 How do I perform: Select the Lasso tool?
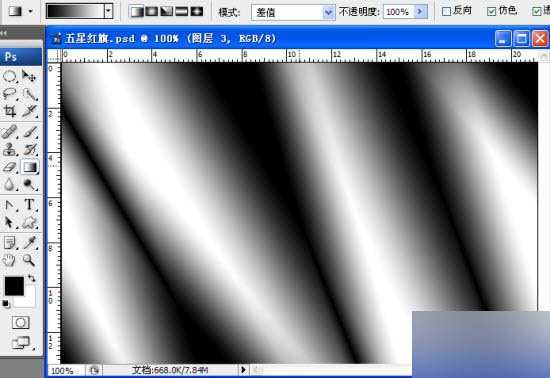(x=9, y=94)
